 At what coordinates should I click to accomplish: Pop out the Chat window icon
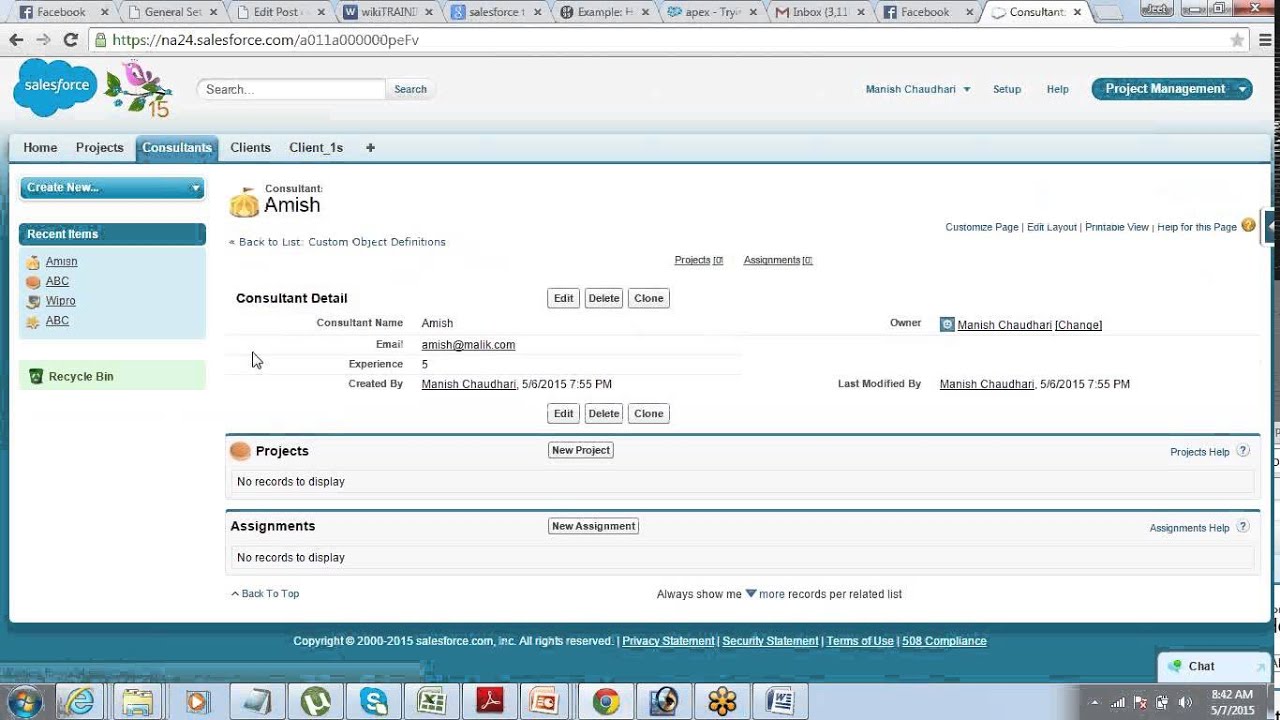pyautogui.click(x=1263, y=666)
